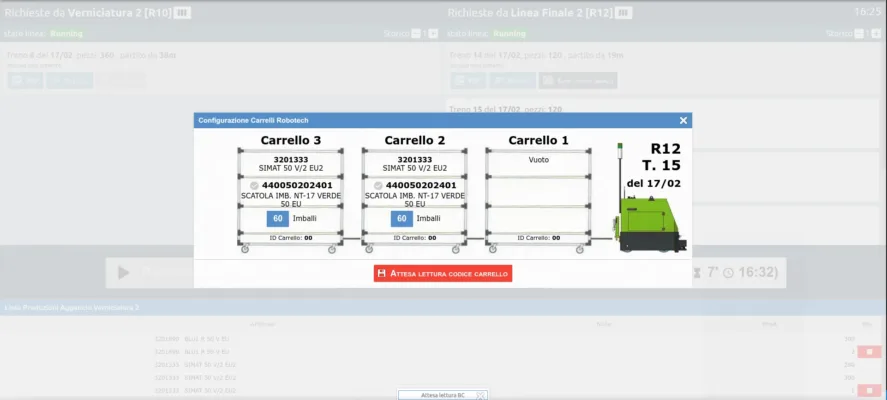Viewport: 887px width, 400px height.
Task: Click SIMAT 50 V/2 EU2 on Carrello 3
Action: pos(291,168)
